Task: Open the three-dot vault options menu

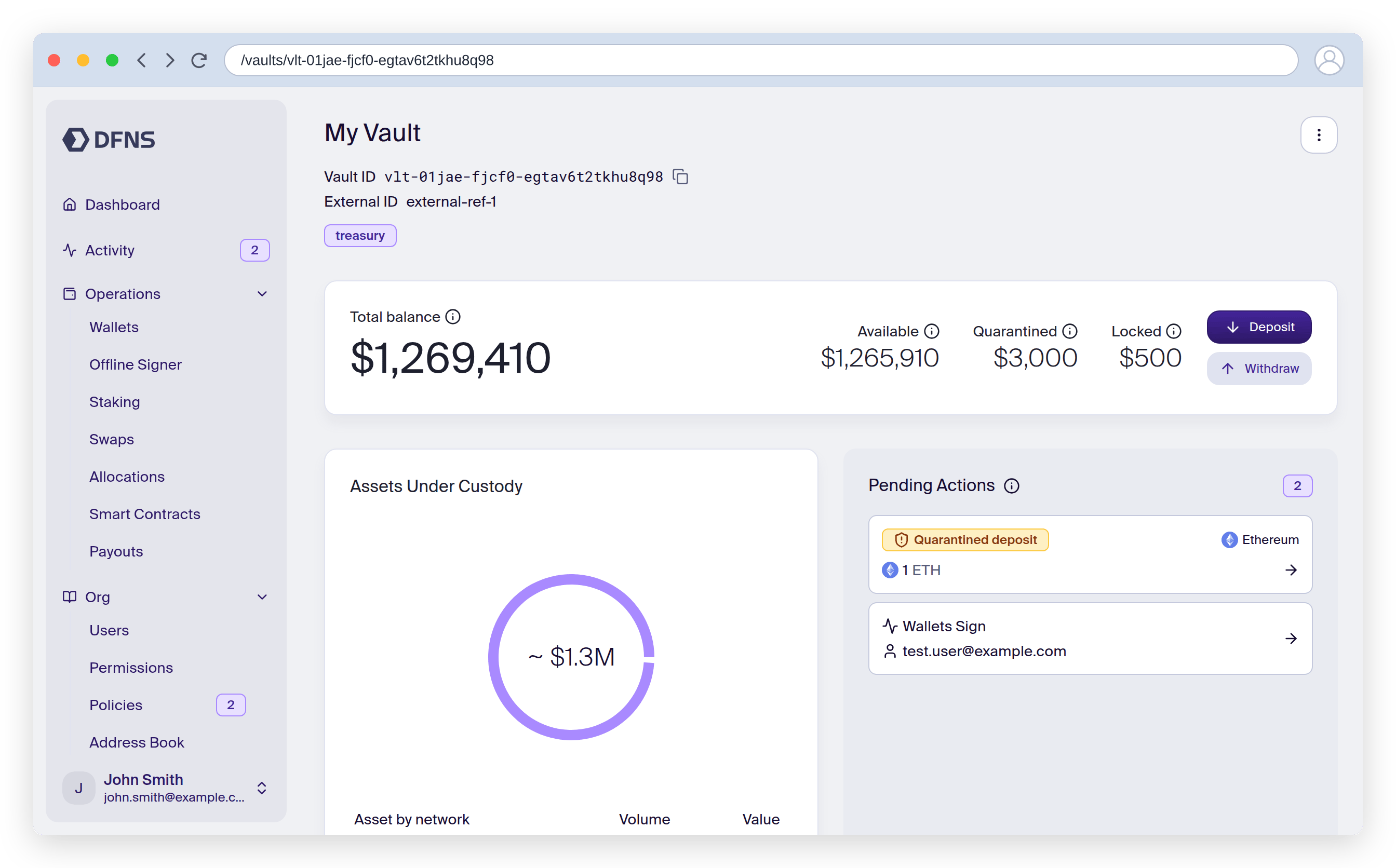Action: click(1319, 135)
